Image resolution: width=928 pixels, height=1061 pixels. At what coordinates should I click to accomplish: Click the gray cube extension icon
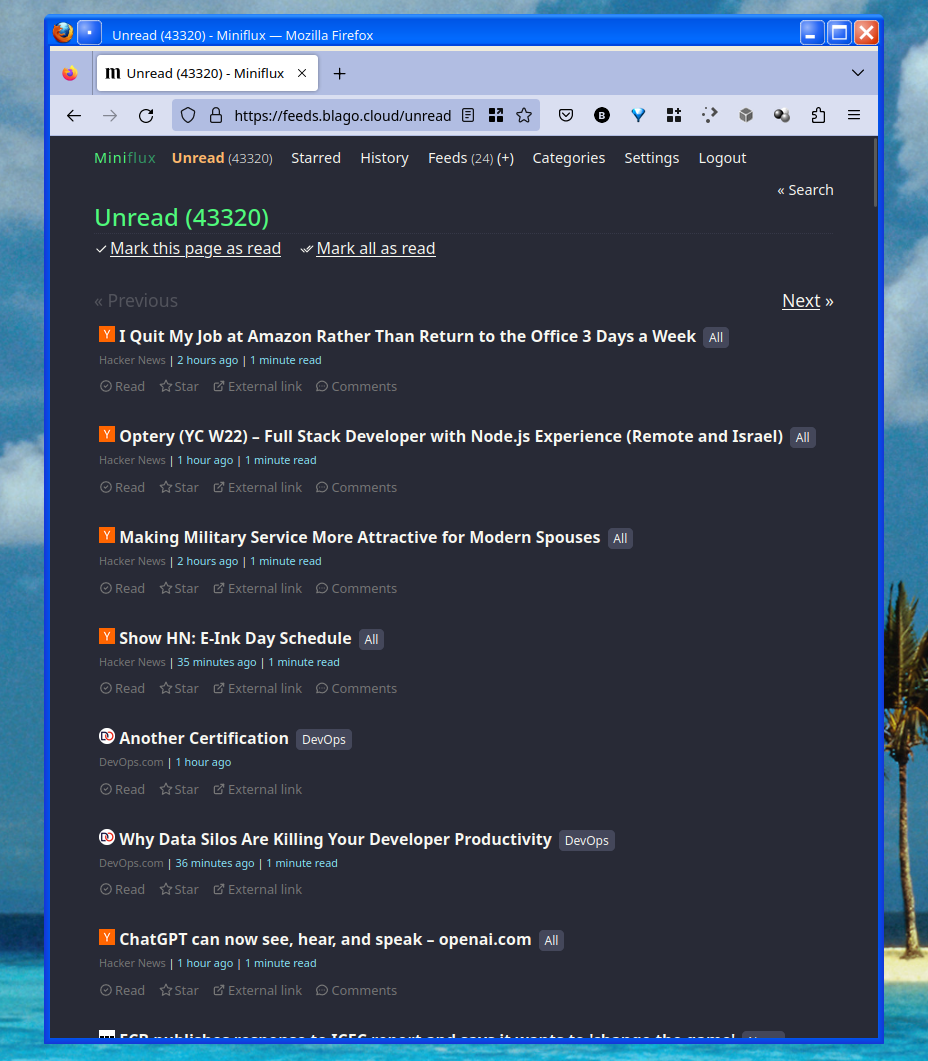click(746, 116)
